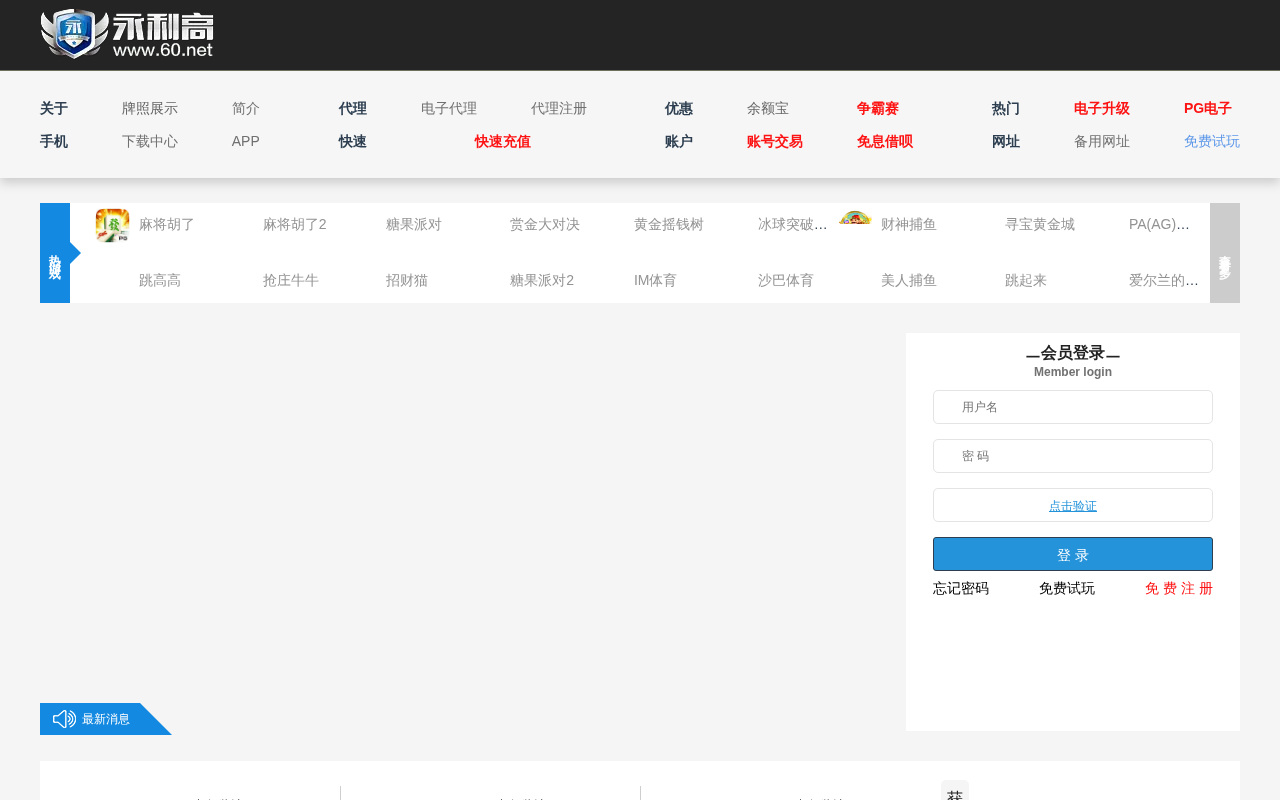Open the 下载中心 download center menu item
Screen dimensions: 1280x800
pyautogui.click(x=150, y=142)
